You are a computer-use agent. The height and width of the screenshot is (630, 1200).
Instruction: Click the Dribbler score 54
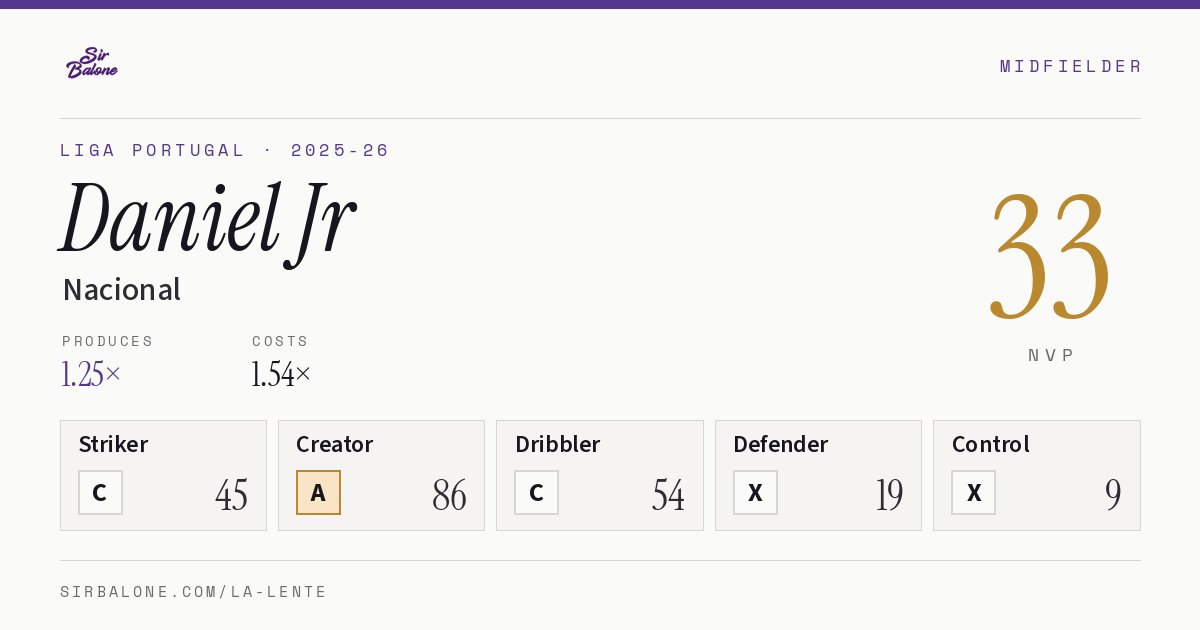(x=668, y=495)
